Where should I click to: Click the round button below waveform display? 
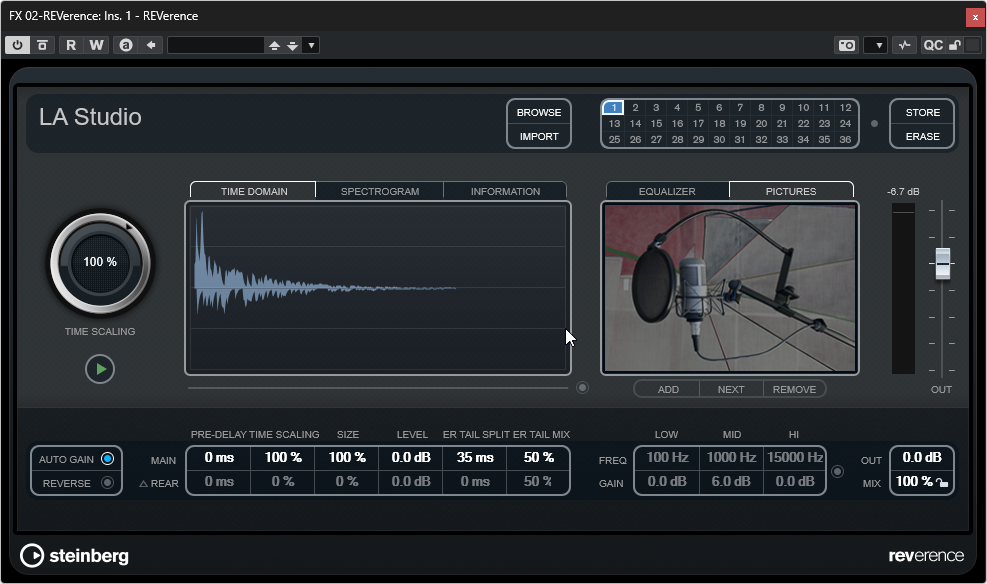pyautogui.click(x=582, y=388)
